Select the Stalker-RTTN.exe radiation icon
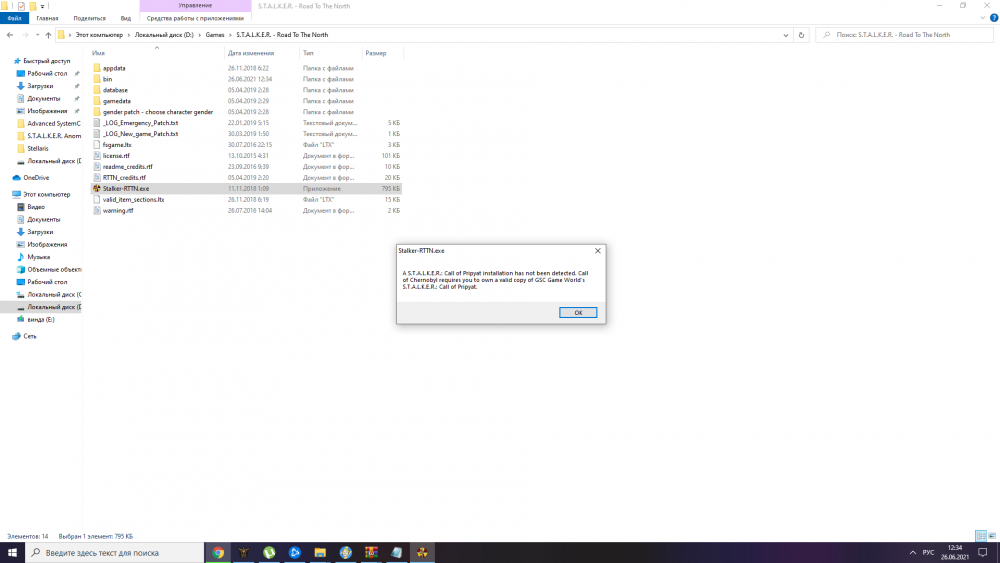1000x563 pixels. tap(97, 189)
